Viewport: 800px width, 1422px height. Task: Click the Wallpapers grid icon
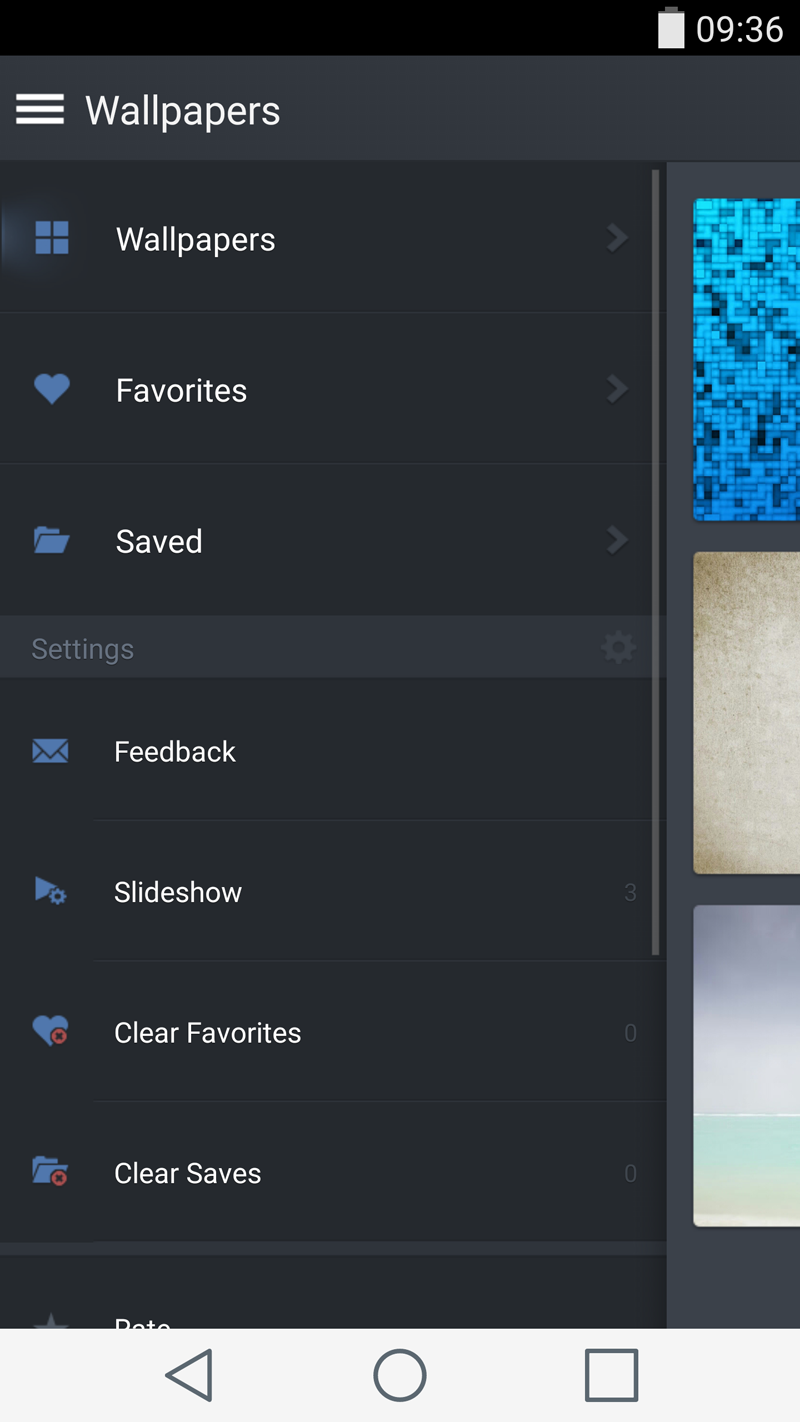[51, 238]
